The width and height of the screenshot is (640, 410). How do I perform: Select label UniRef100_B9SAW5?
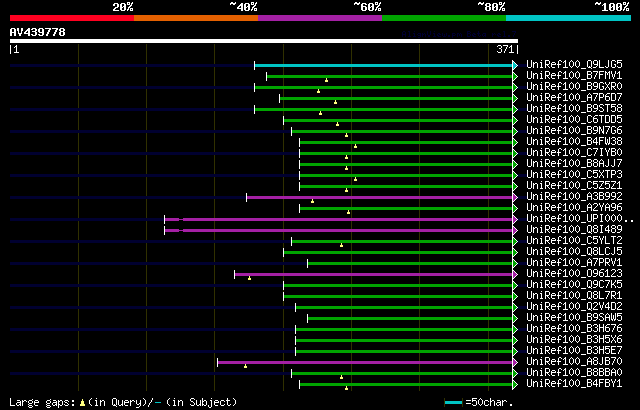tap(574, 318)
